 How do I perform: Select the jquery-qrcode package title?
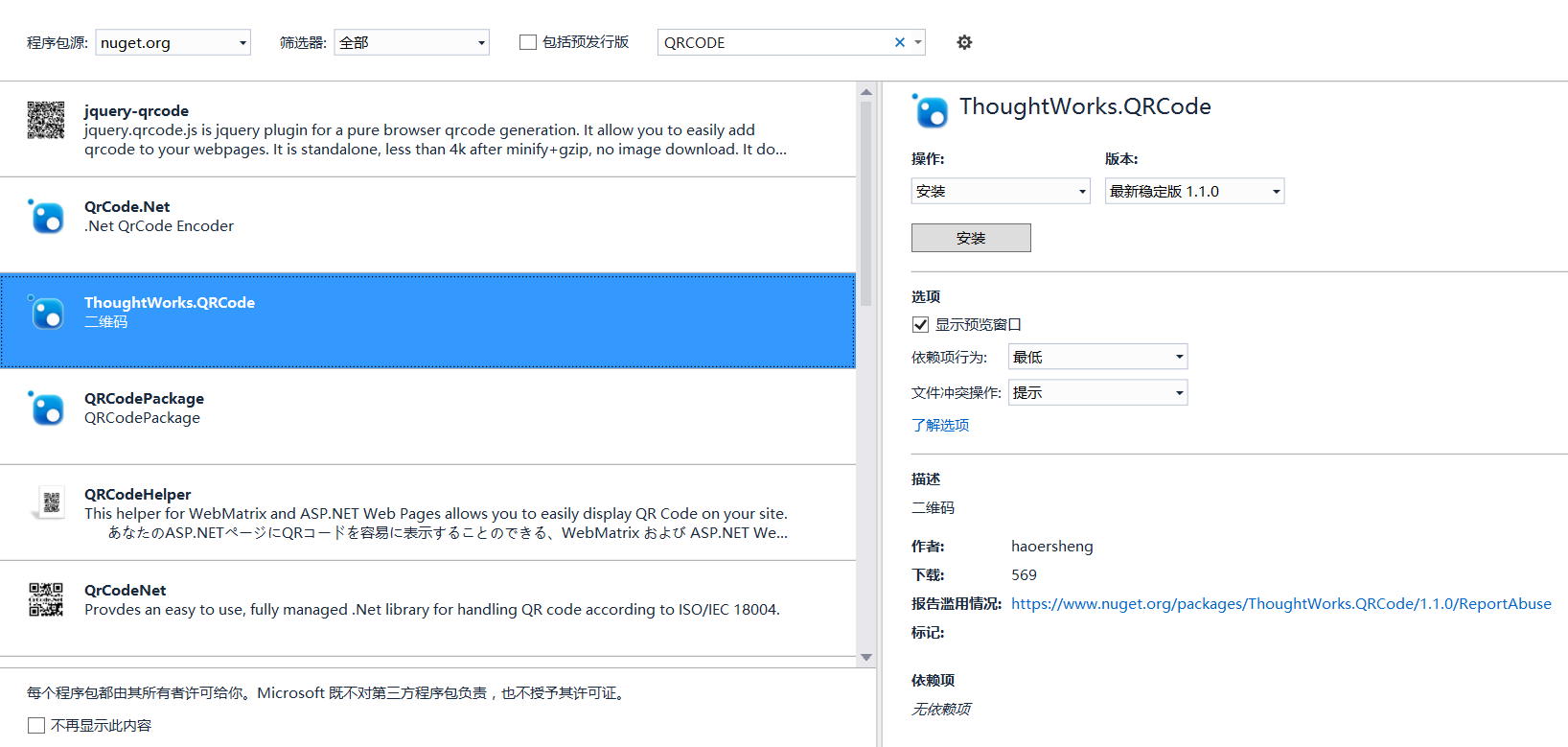[136, 110]
